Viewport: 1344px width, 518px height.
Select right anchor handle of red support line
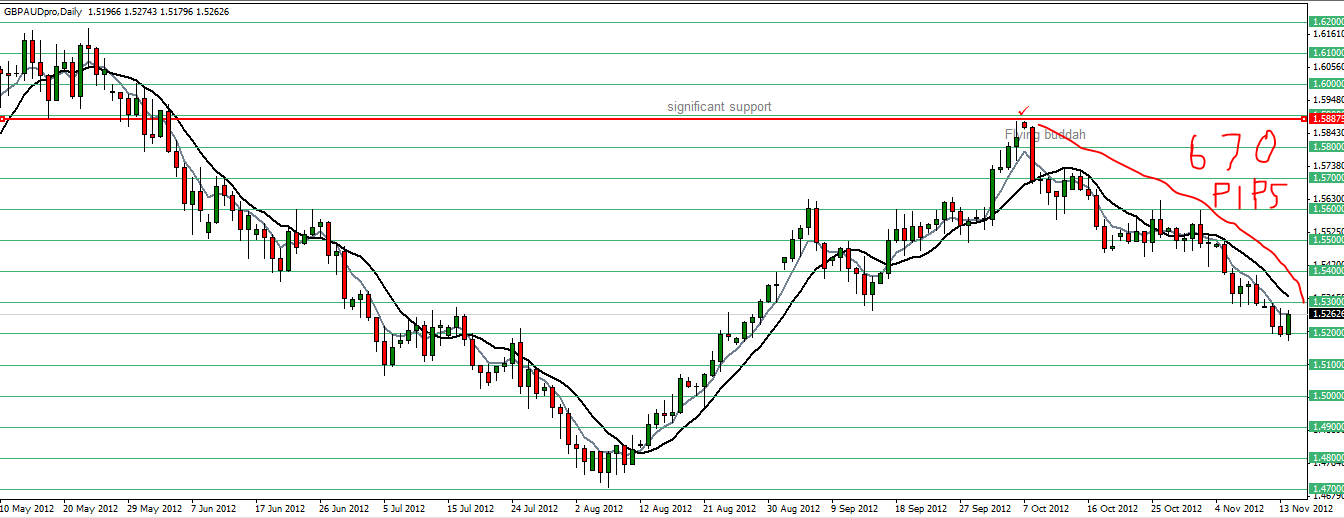[1303, 119]
